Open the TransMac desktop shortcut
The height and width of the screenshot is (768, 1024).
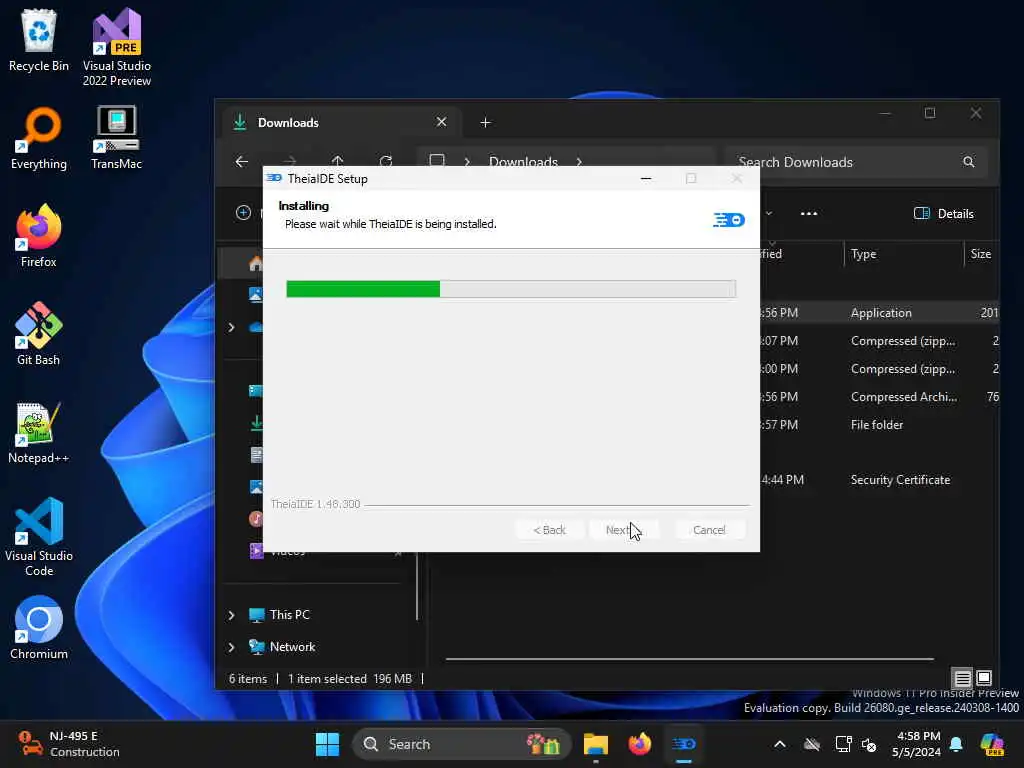117,138
